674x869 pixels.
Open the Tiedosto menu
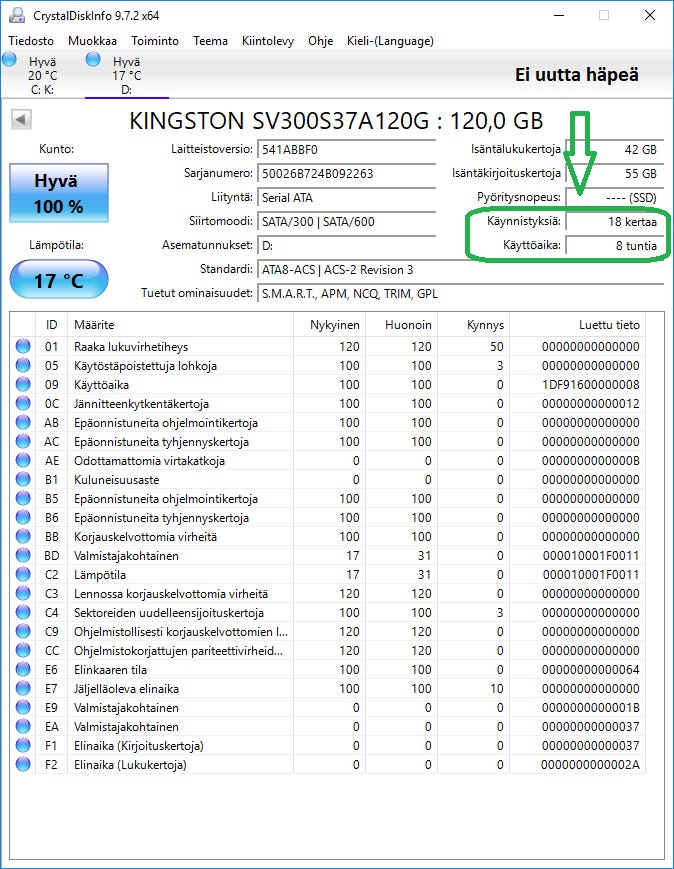(31, 41)
